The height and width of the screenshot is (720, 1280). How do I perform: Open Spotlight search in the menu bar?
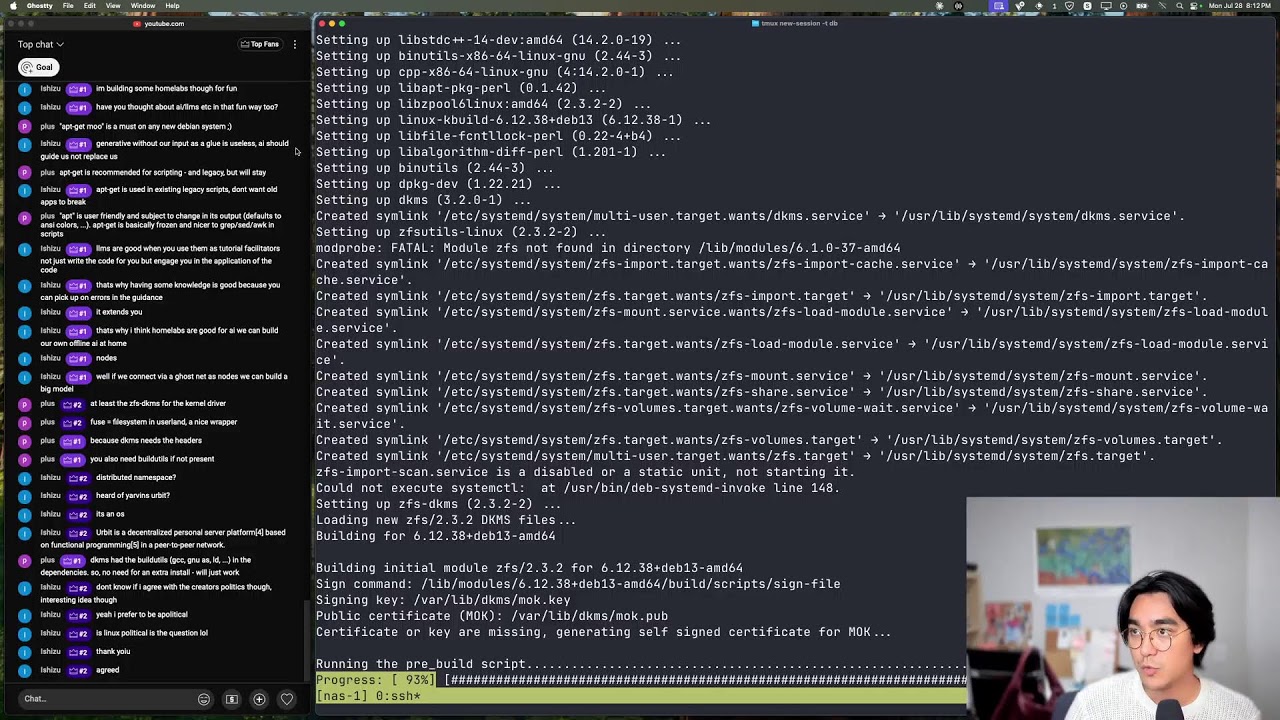pos(1180,6)
